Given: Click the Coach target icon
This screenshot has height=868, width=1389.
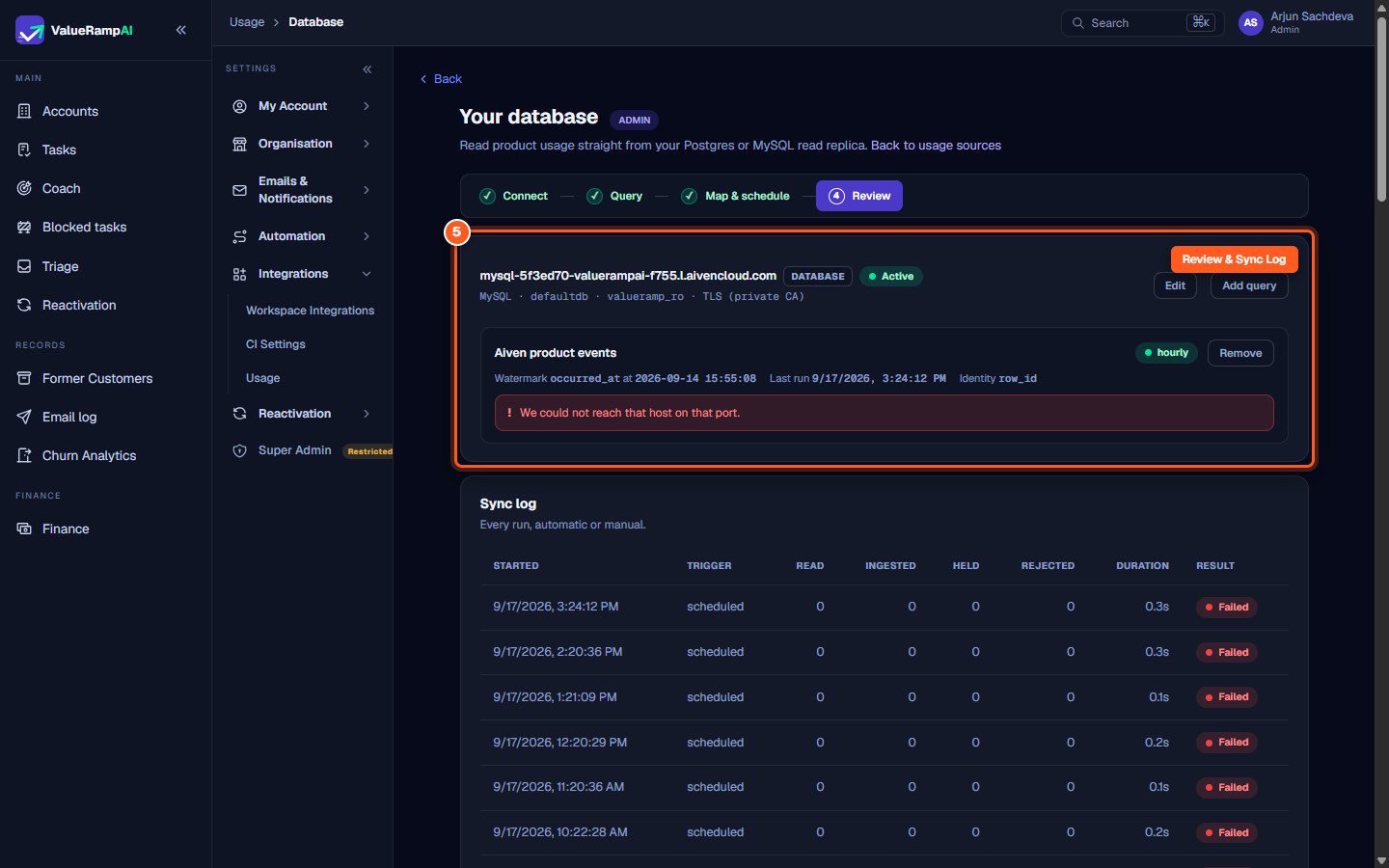Looking at the screenshot, I should coord(24,188).
